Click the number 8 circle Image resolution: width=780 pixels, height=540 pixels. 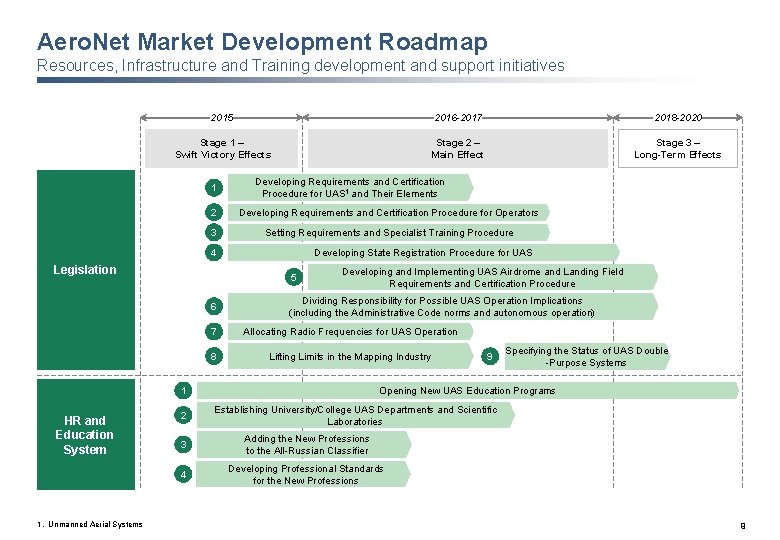point(214,356)
